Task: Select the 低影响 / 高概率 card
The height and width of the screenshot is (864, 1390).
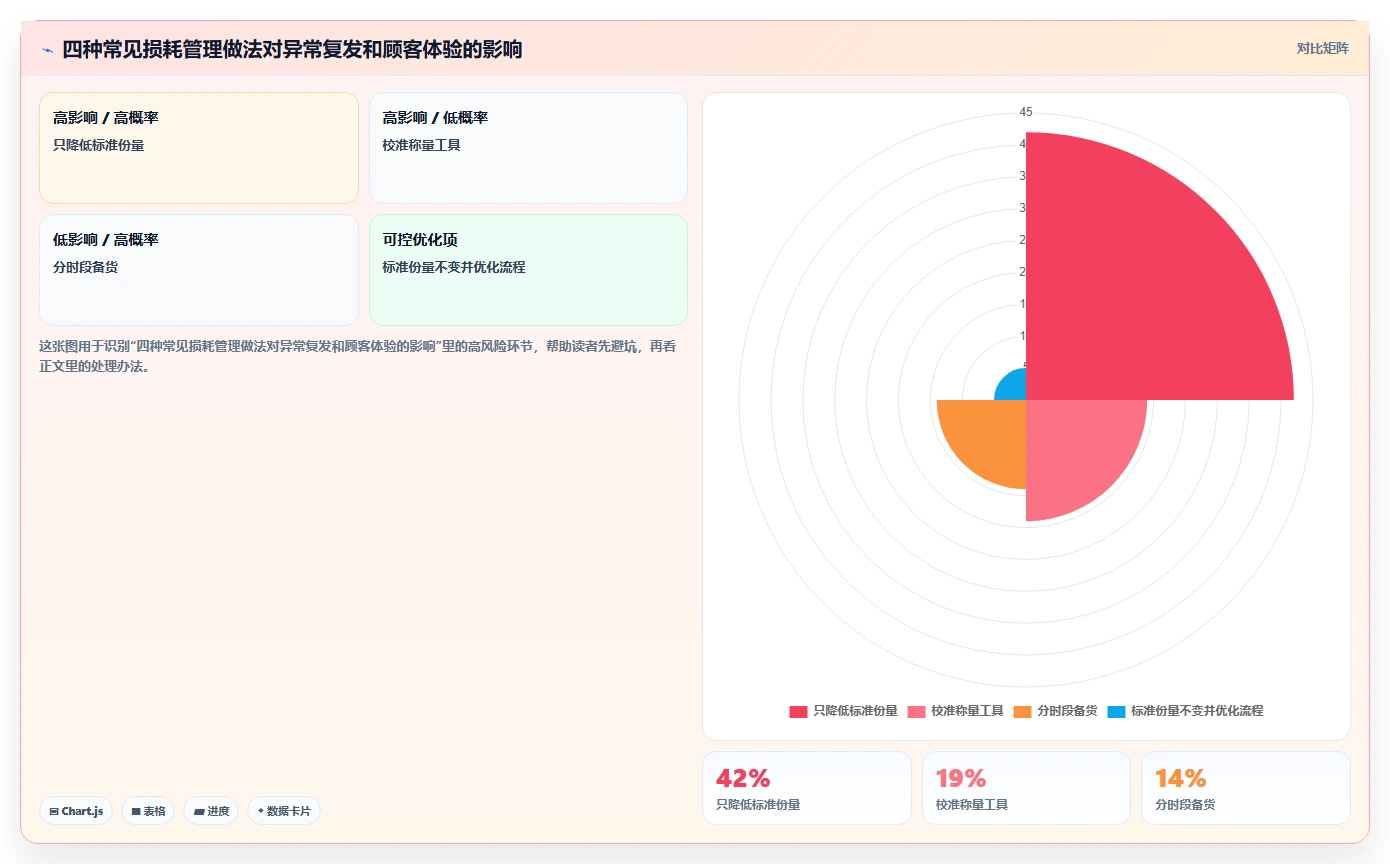Action: pyautogui.click(x=199, y=270)
